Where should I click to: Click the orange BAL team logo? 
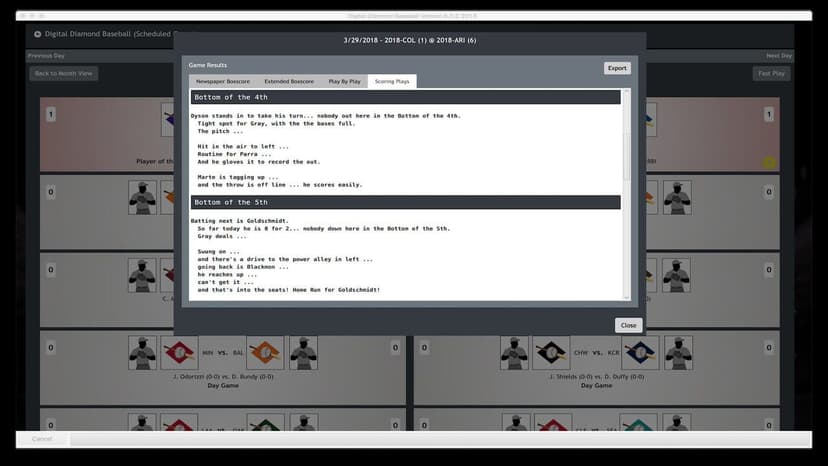[265, 352]
